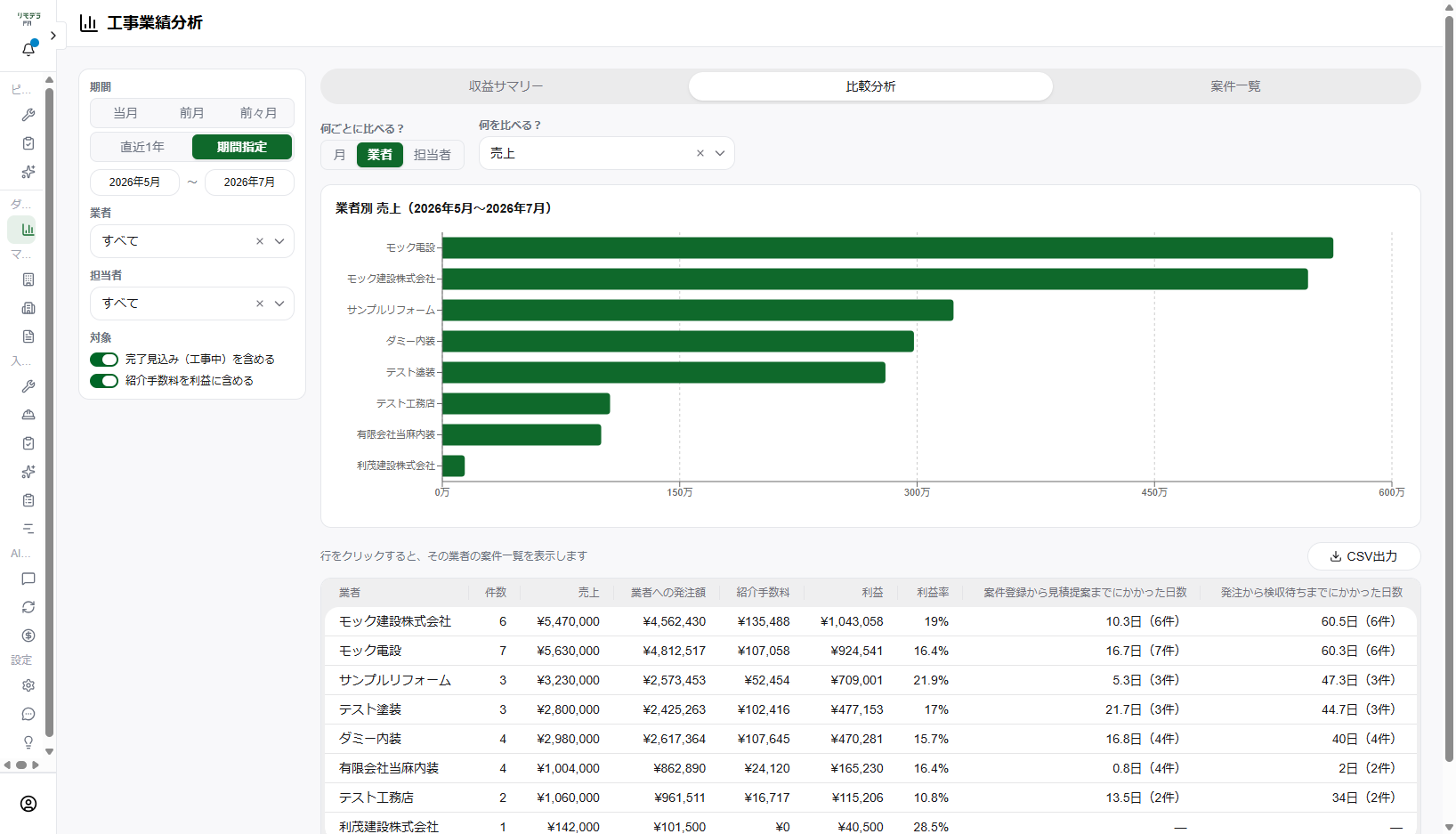Click the 売上 column header
The image size is (1456, 834).
[x=588, y=593]
